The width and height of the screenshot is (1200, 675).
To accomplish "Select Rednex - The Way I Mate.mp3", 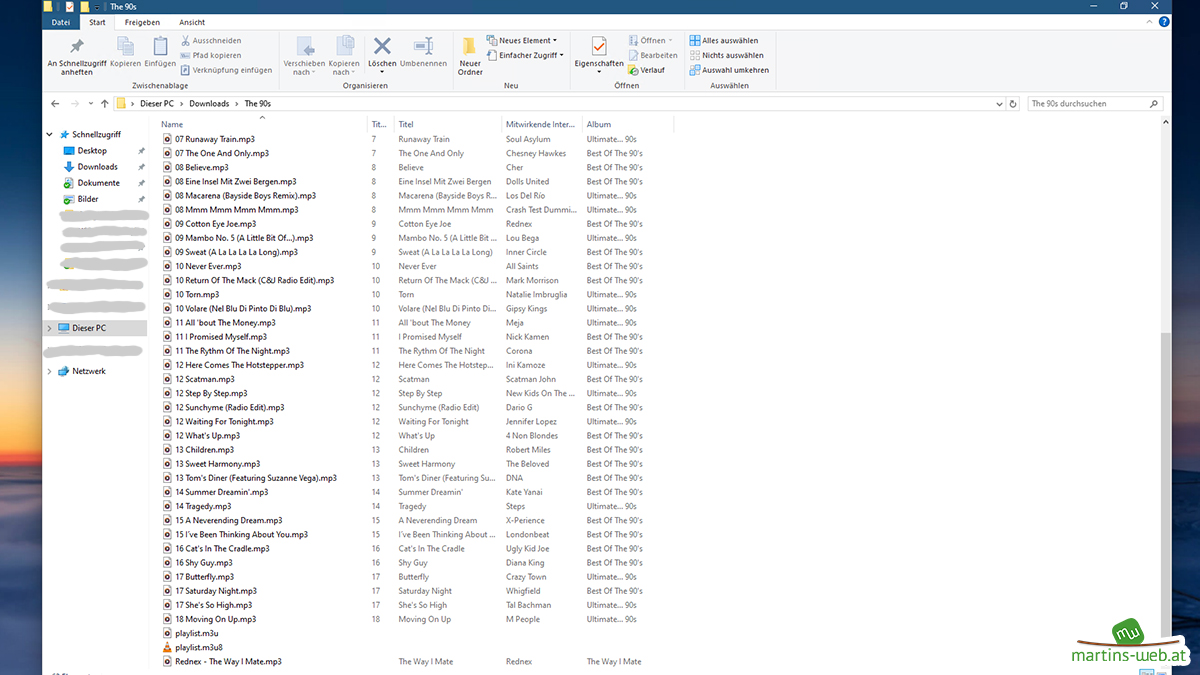I will (228, 661).
